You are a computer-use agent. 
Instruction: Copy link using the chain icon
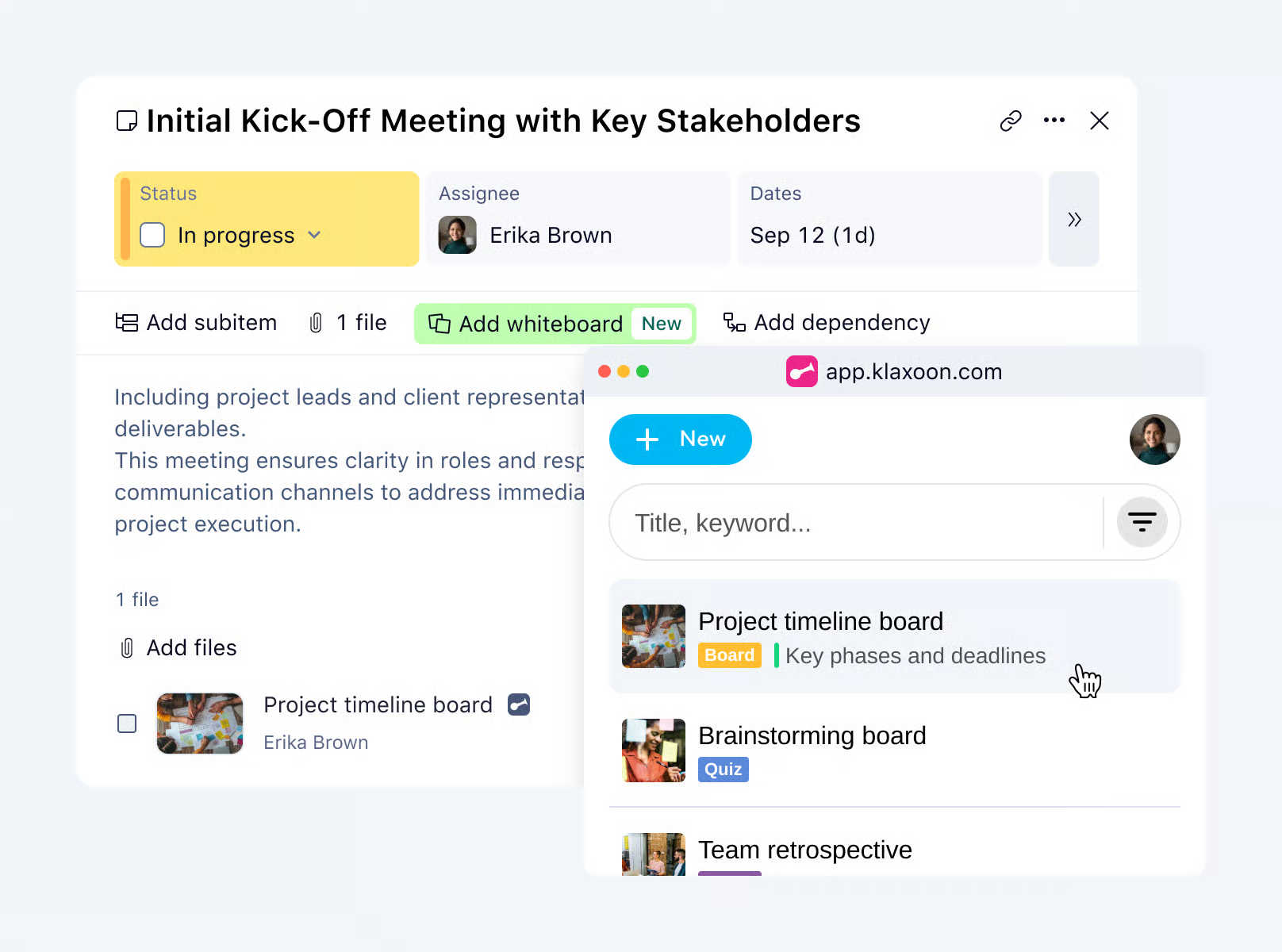click(x=1010, y=121)
